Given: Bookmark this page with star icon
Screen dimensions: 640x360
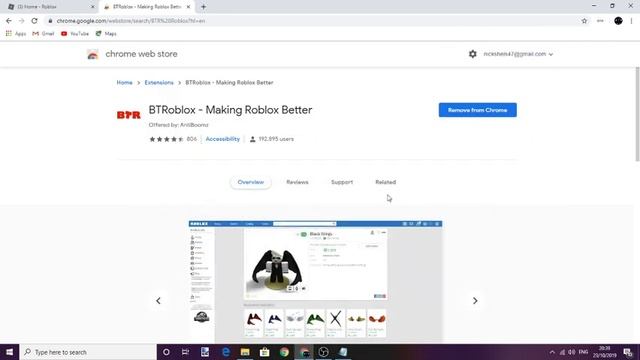Looking at the screenshot, I should tap(584, 21).
